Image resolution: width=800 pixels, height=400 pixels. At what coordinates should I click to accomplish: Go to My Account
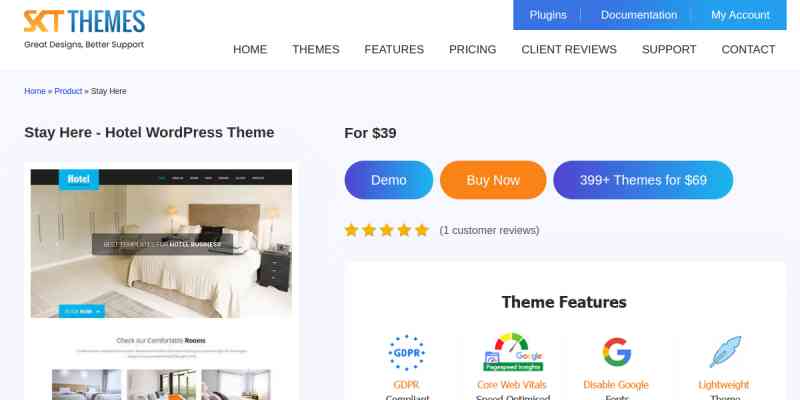[x=740, y=15]
